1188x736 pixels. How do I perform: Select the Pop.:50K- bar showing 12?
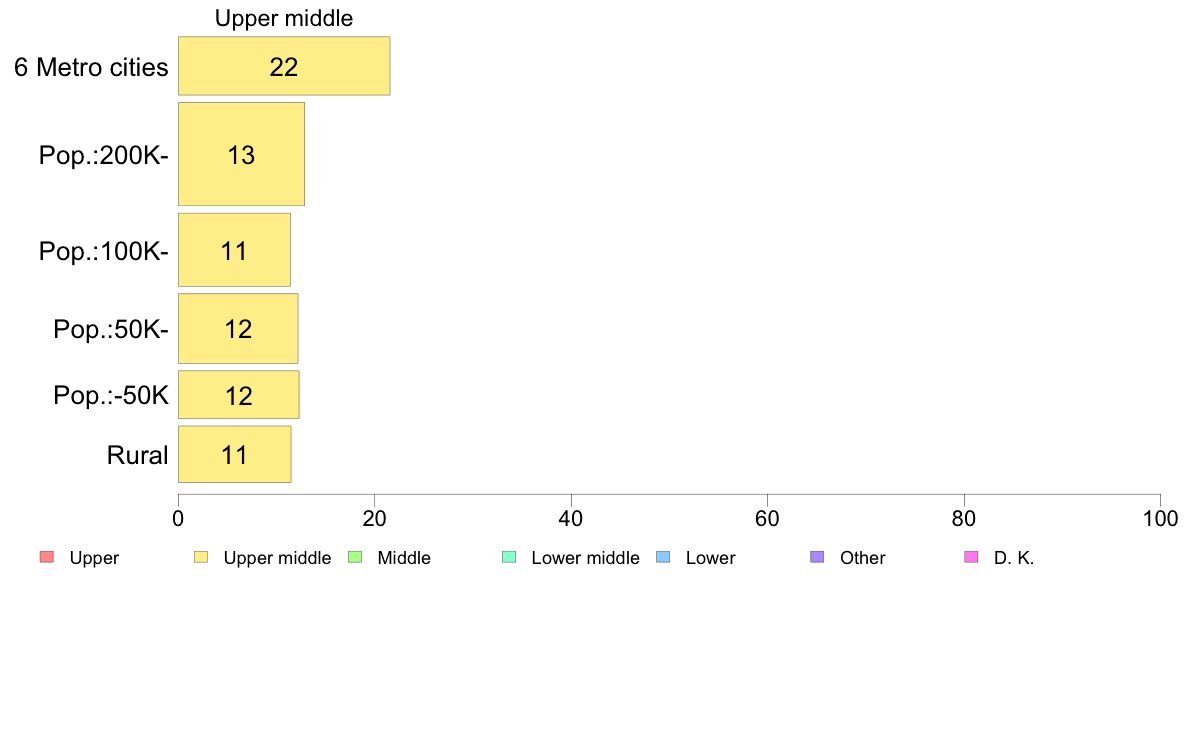click(238, 328)
